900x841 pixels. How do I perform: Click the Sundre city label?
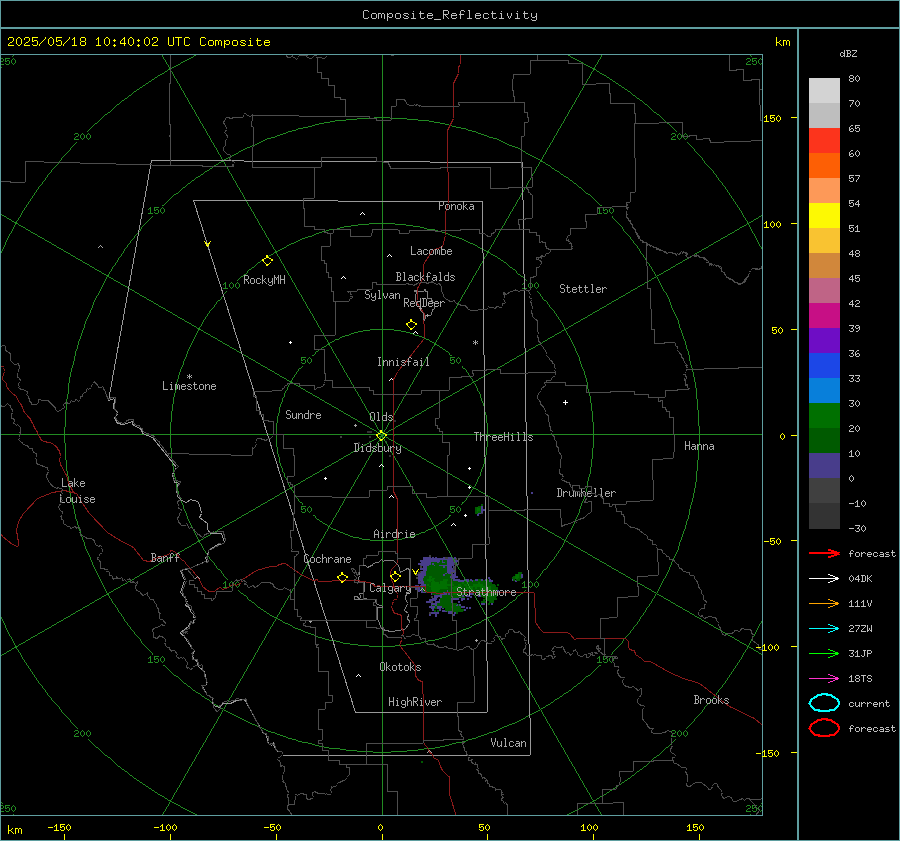coord(303,414)
